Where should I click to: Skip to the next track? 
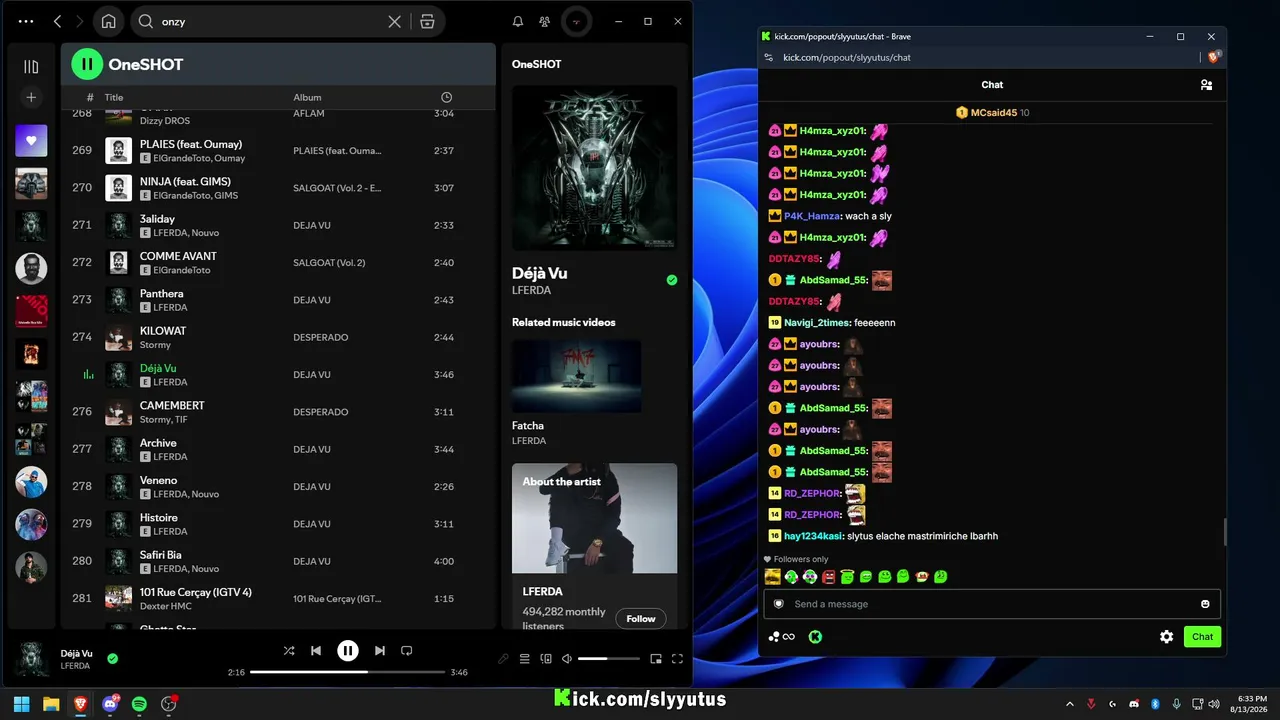(x=380, y=651)
